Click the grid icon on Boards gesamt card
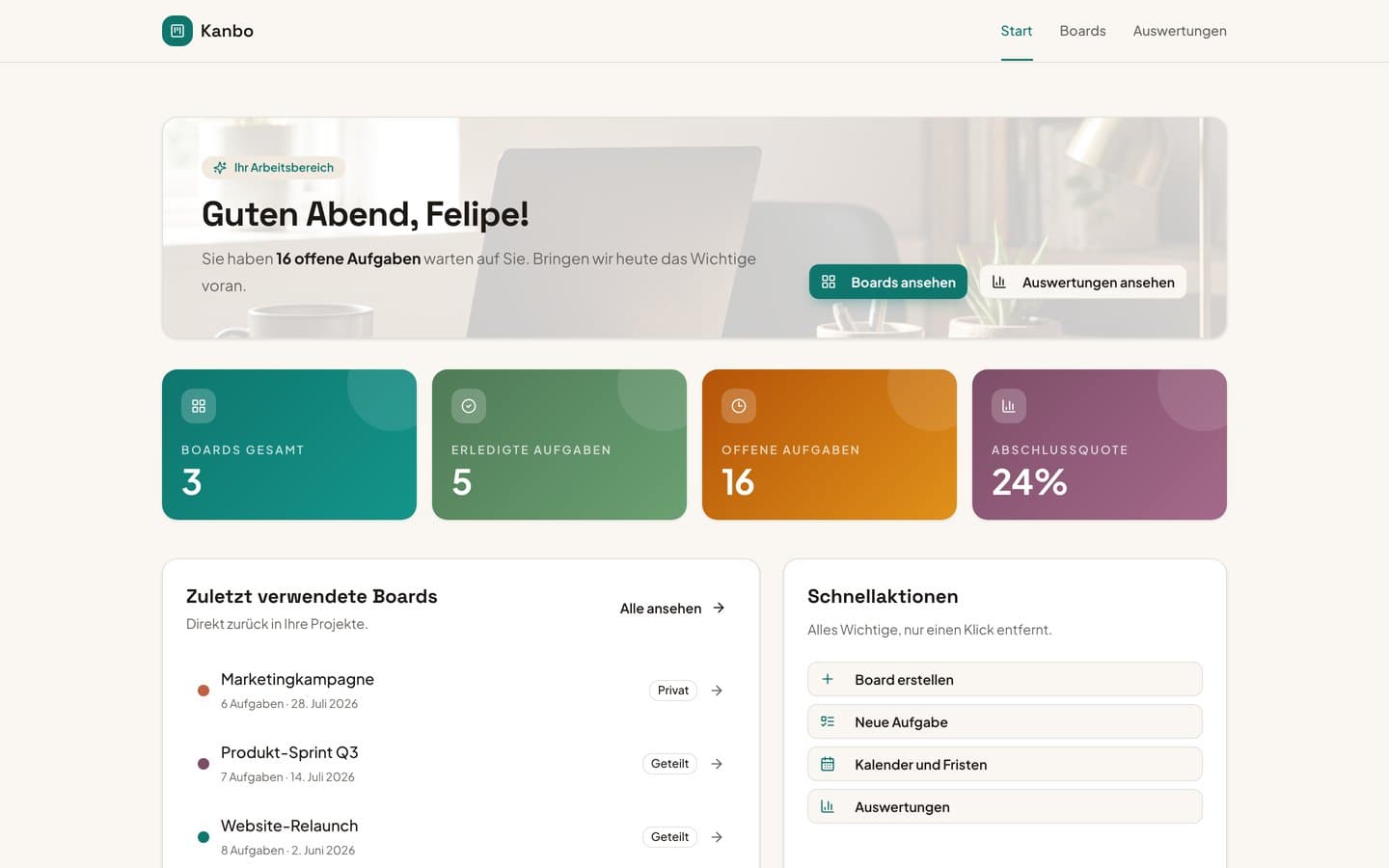 point(199,406)
